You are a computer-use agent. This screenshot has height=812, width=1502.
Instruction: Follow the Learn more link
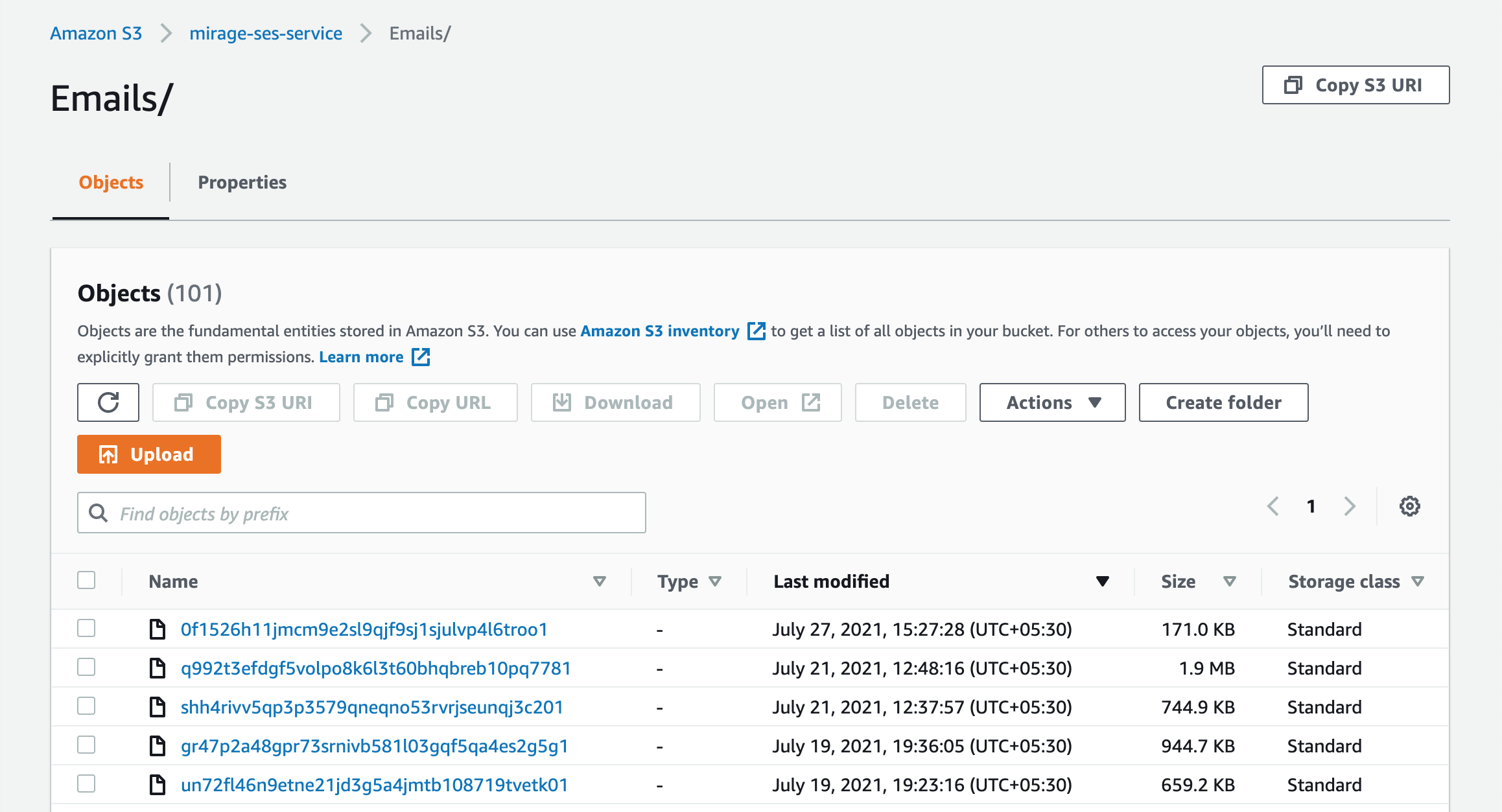click(361, 356)
